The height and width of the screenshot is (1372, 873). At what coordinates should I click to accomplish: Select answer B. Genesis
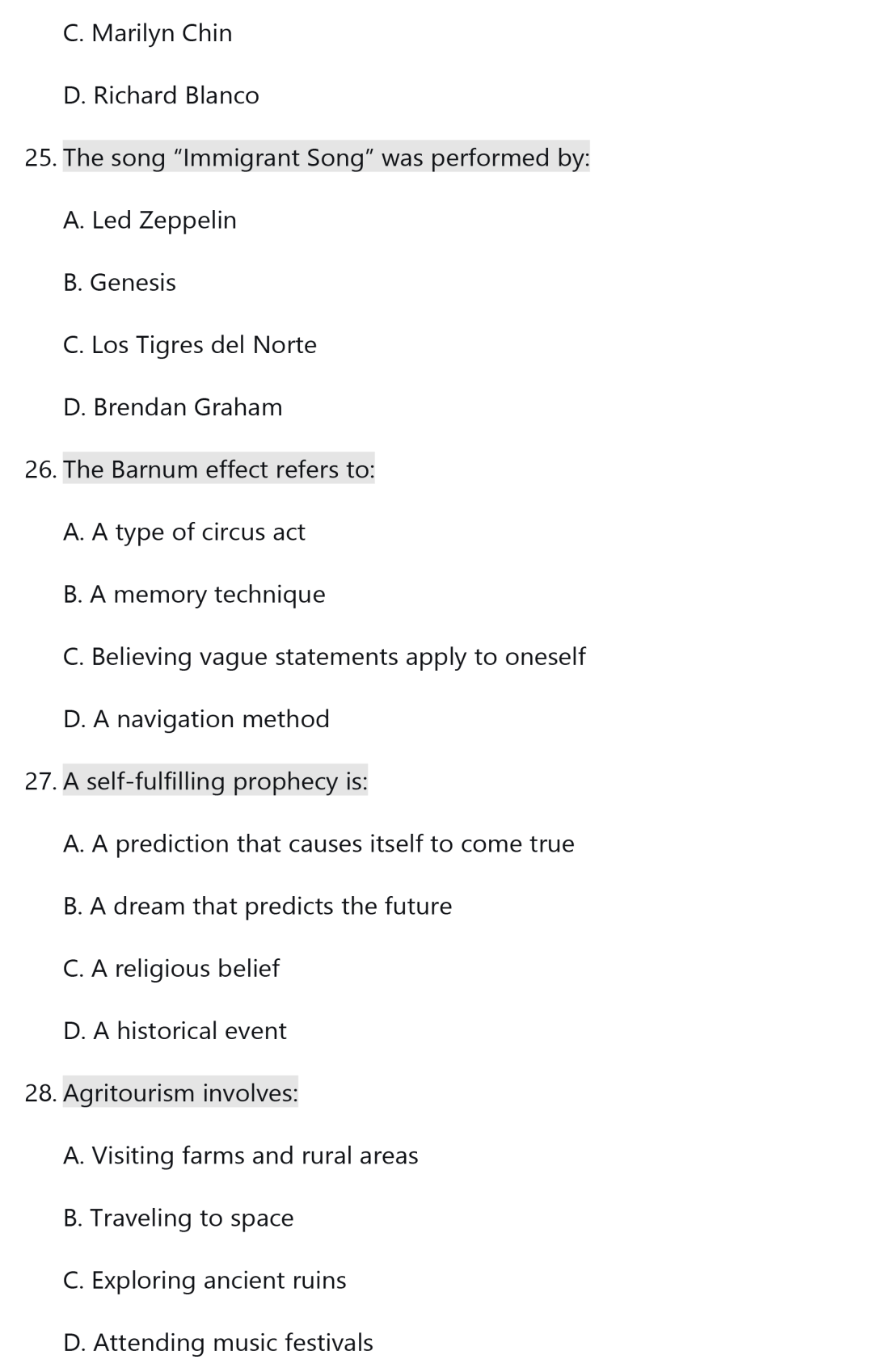120,282
